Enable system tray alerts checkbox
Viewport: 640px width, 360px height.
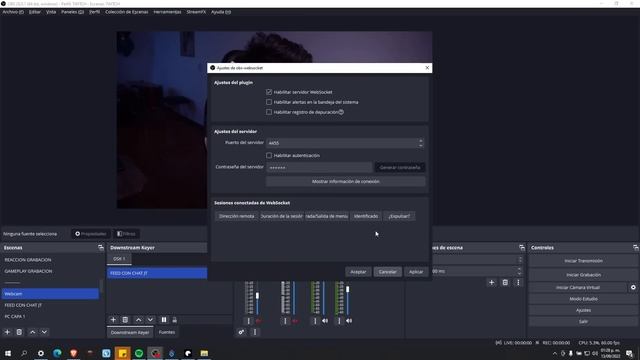point(269,102)
